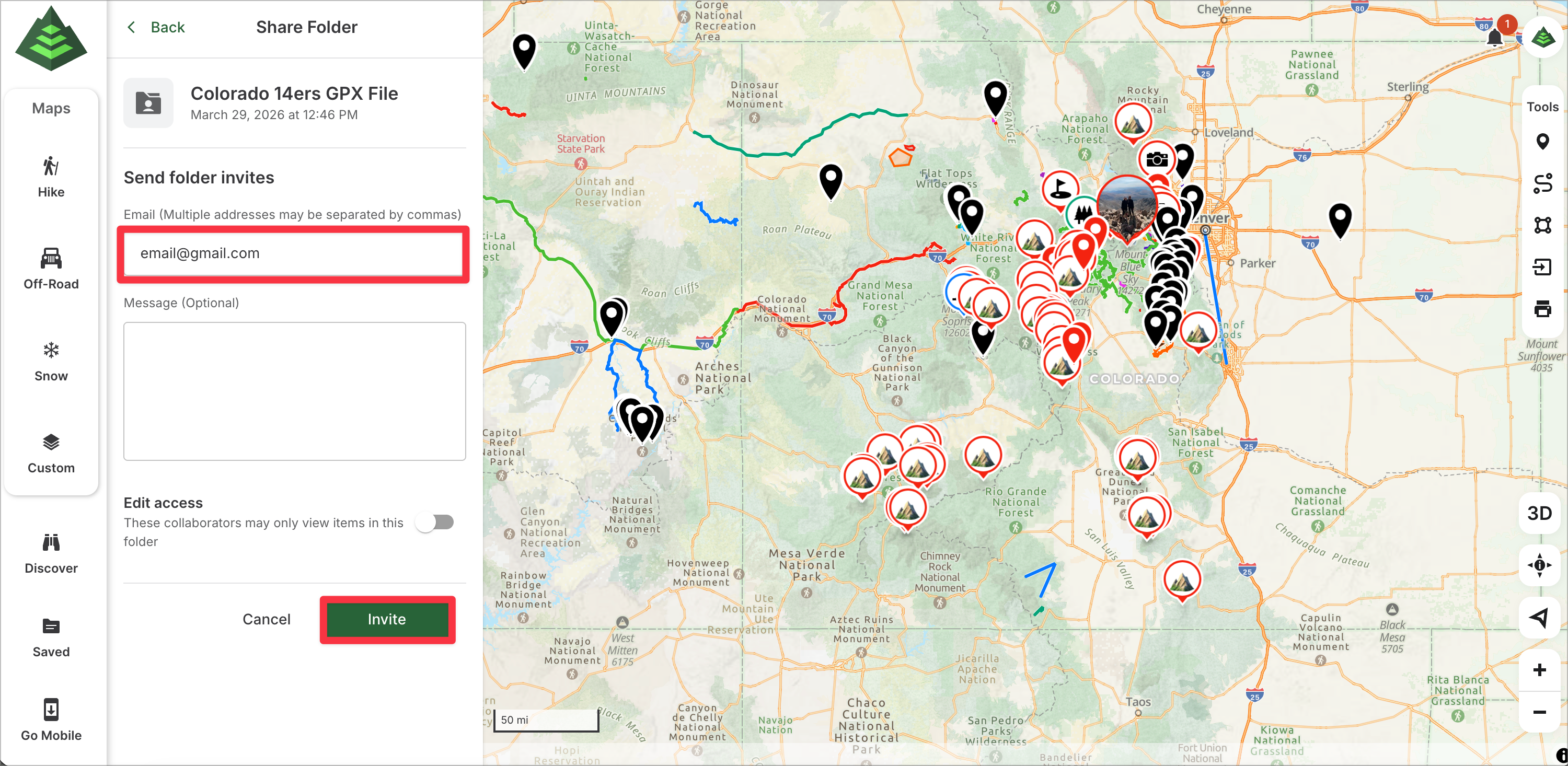Go Back from Share Folder
1568x766 pixels.
156,27
